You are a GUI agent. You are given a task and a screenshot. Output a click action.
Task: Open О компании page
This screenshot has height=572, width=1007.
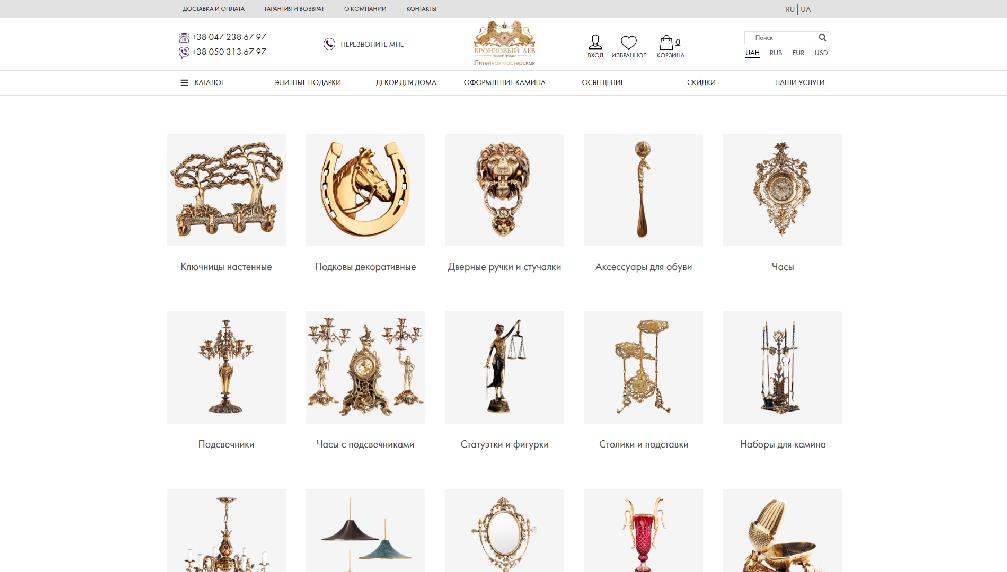(365, 9)
